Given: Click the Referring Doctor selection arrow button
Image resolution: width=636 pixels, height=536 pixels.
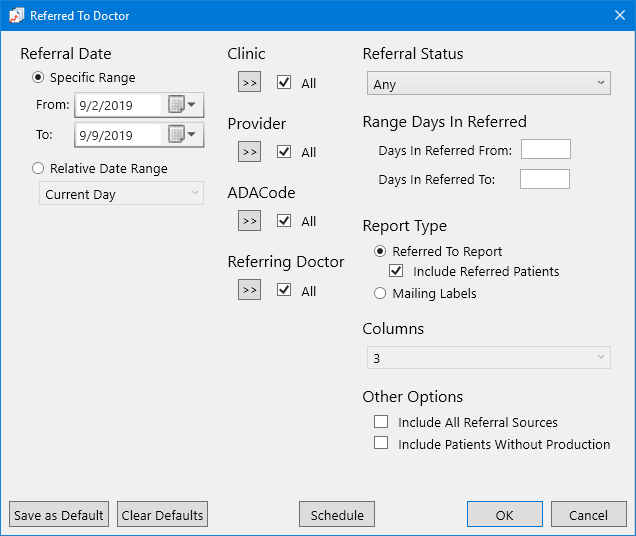Looking at the screenshot, I should pyautogui.click(x=249, y=290).
